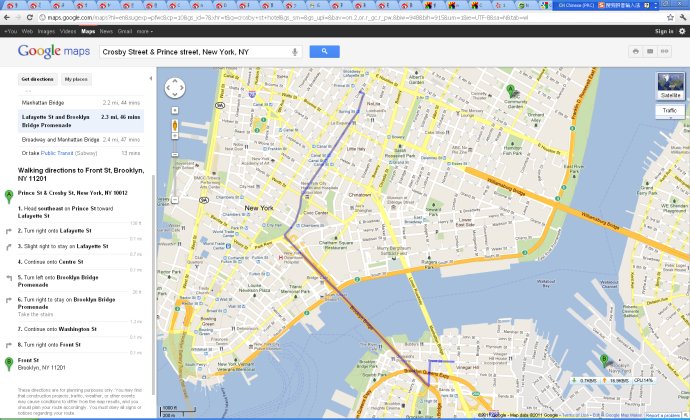690x420 pixels.
Task: Click the print icon
Action: (635, 51)
